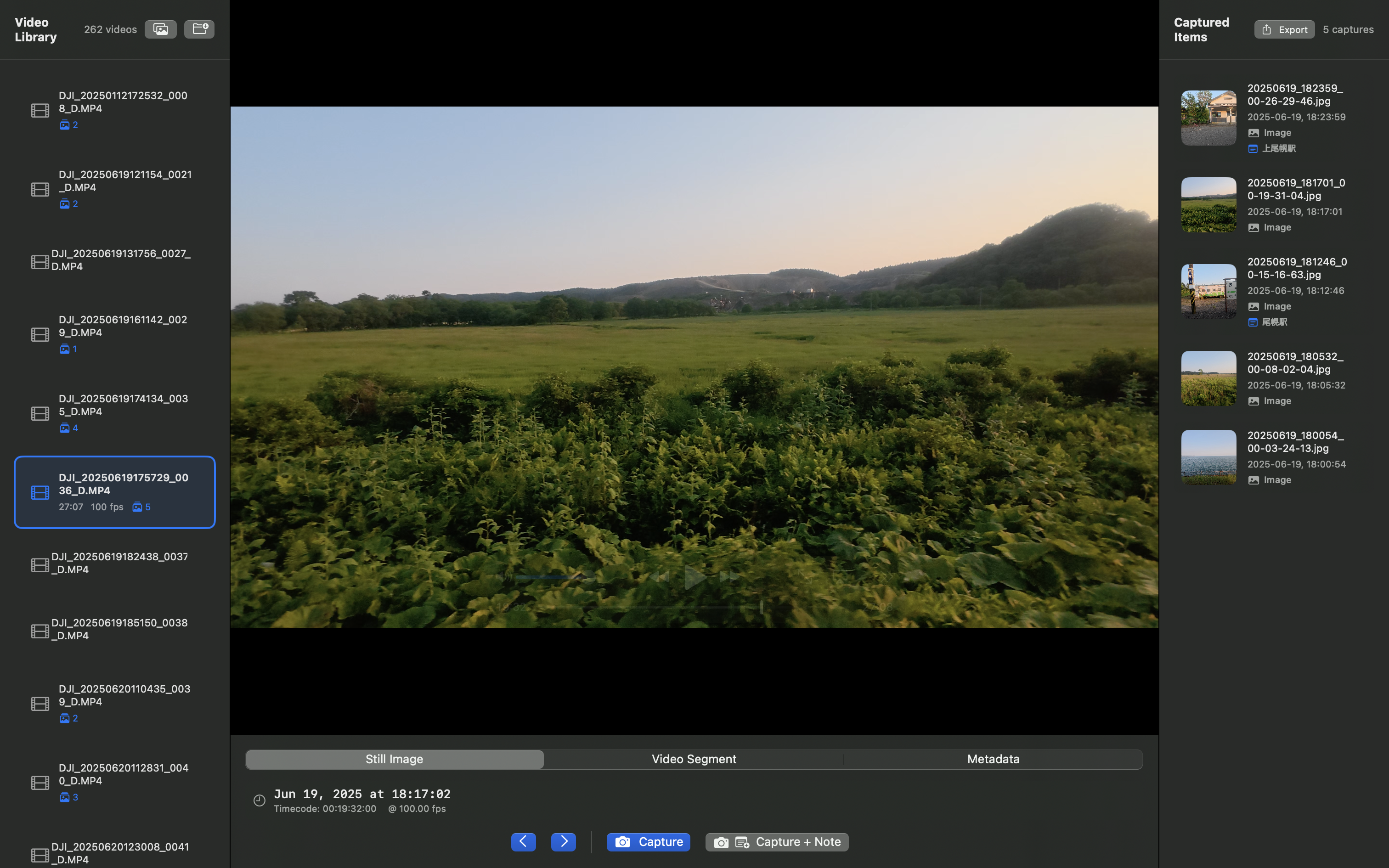Image resolution: width=1389 pixels, height=868 pixels.
Task: Click the film strip icon beside DJI_20250619131756_0027
Action: click(x=40, y=261)
